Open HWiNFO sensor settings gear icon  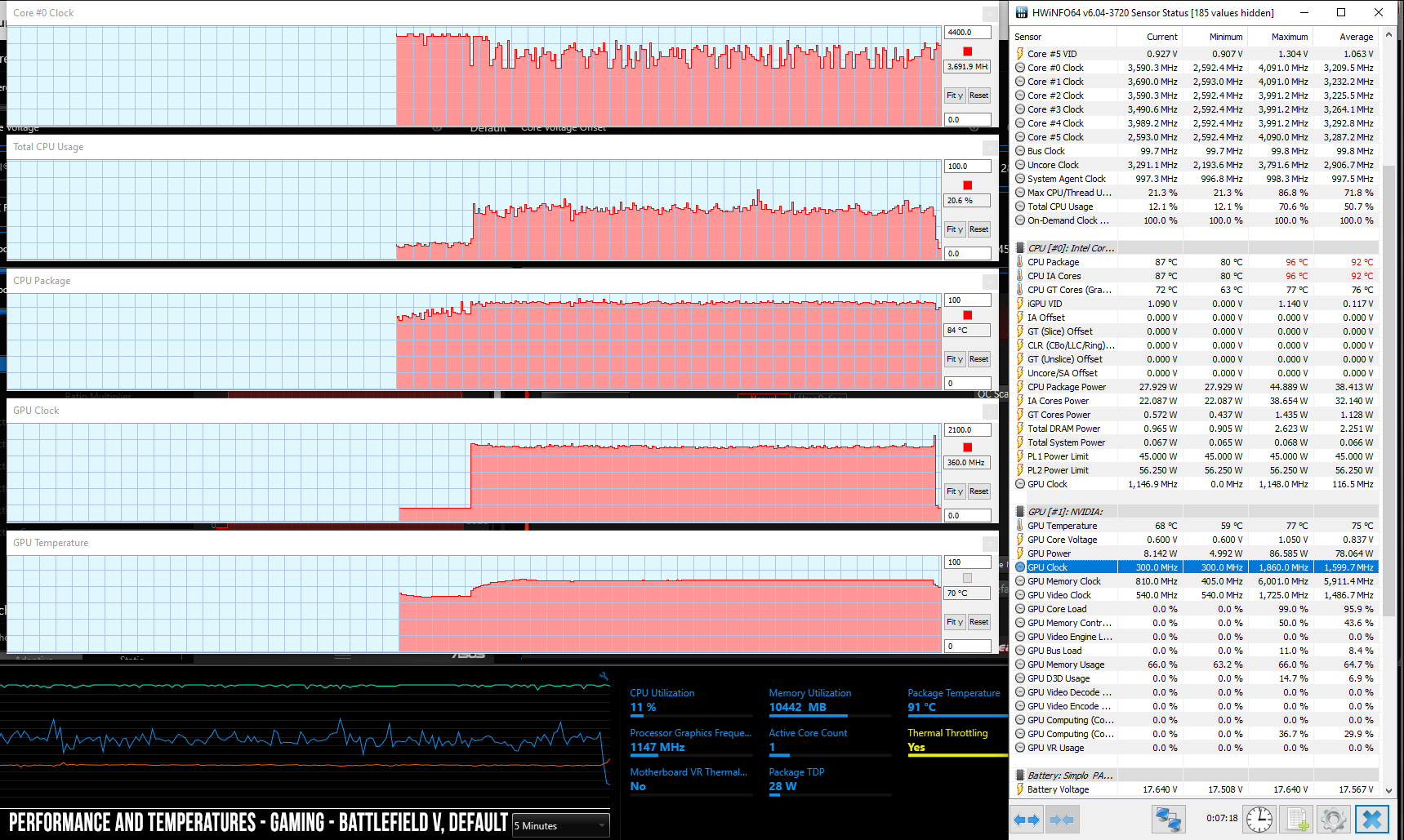[1334, 820]
